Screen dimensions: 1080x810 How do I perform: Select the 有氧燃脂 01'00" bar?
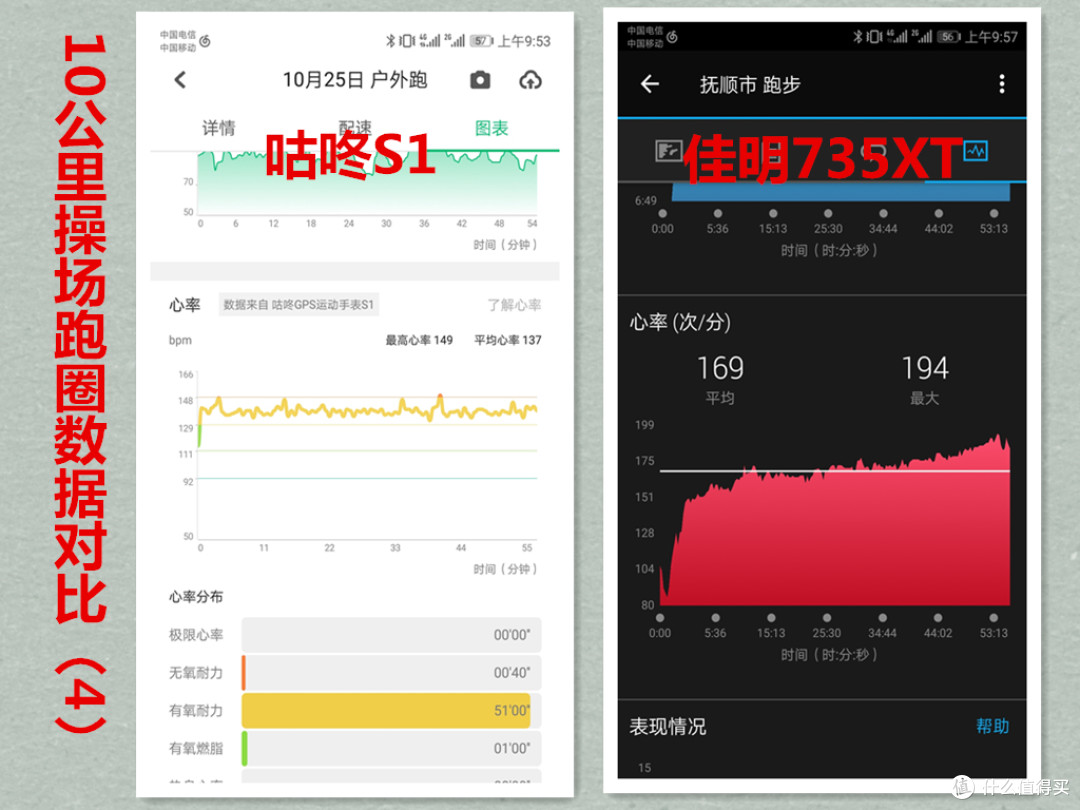(x=391, y=748)
